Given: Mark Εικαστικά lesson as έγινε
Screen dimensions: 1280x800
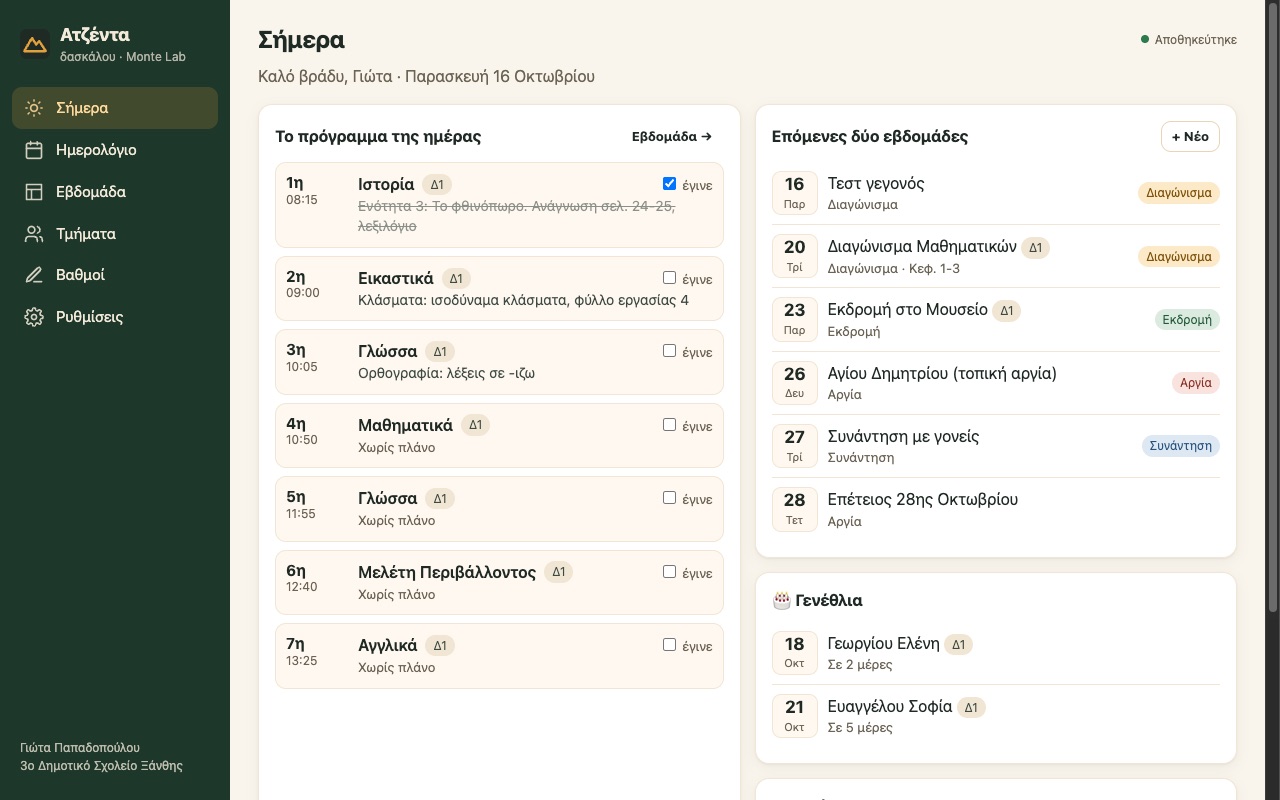Looking at the screenshot, I should [669, 278].
